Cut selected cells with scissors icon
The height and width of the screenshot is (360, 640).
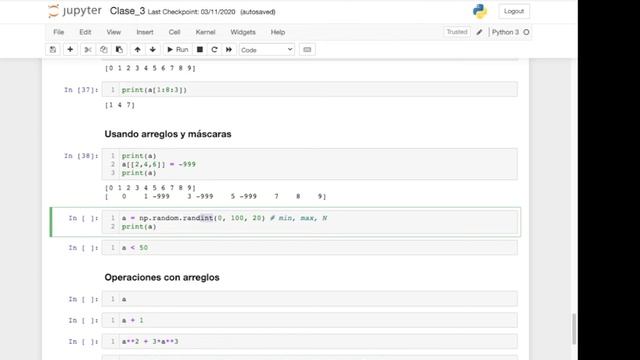coord(88,50)
